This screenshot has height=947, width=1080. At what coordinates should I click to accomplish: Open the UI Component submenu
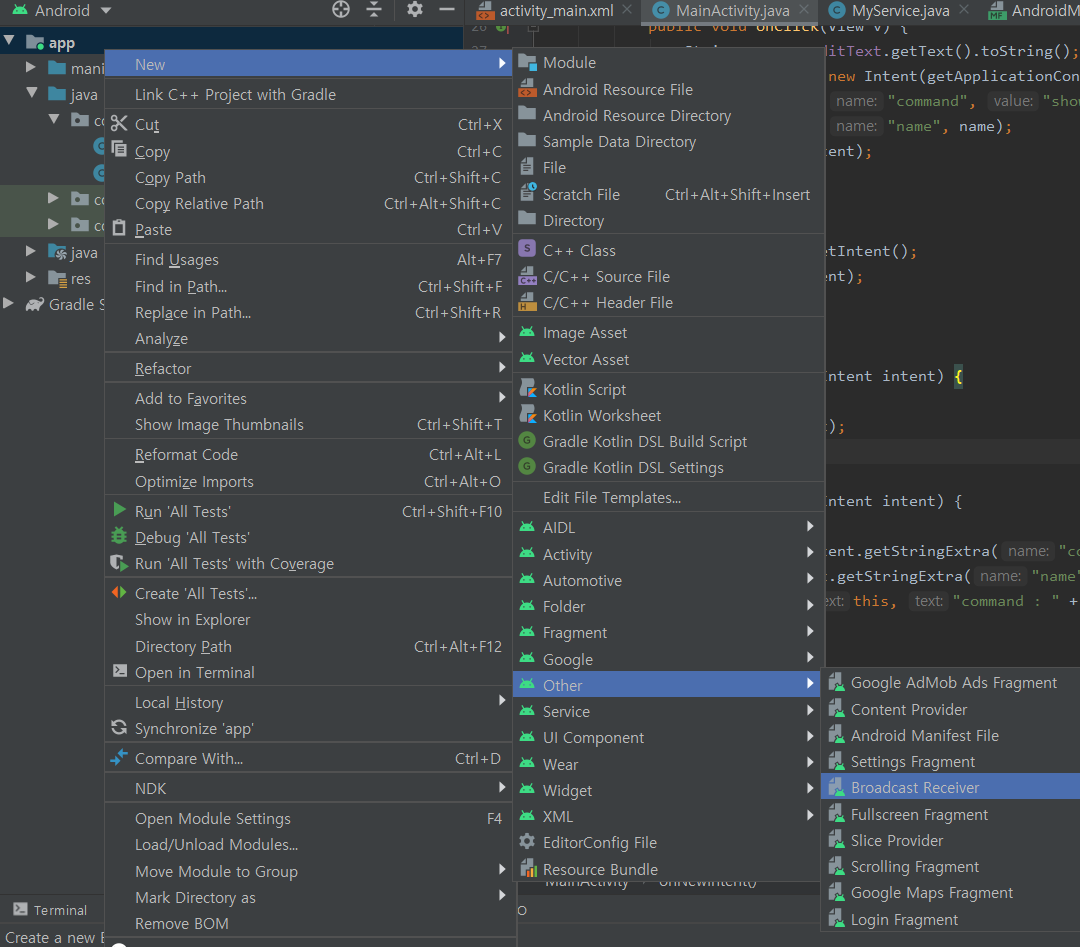coord(667,738)
